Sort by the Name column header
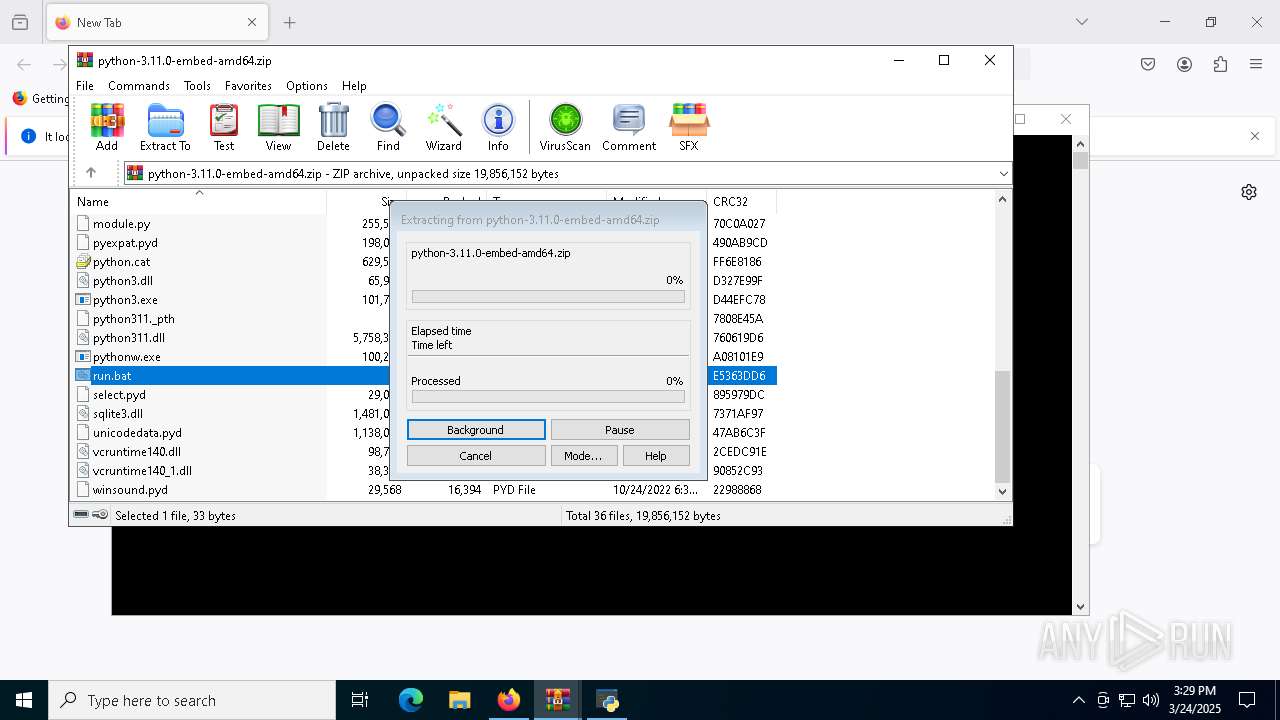 tap(199, 201)
